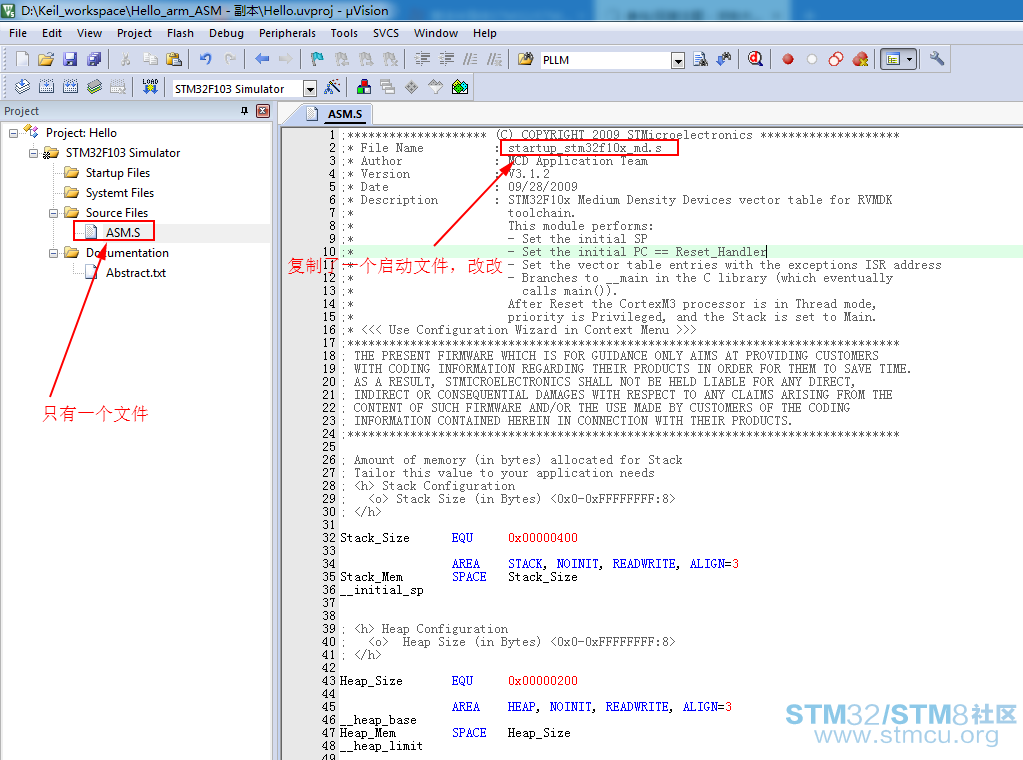Click the incremental find blue arrow icon
Screen dimensions: 1023x760
click(724, 59)
